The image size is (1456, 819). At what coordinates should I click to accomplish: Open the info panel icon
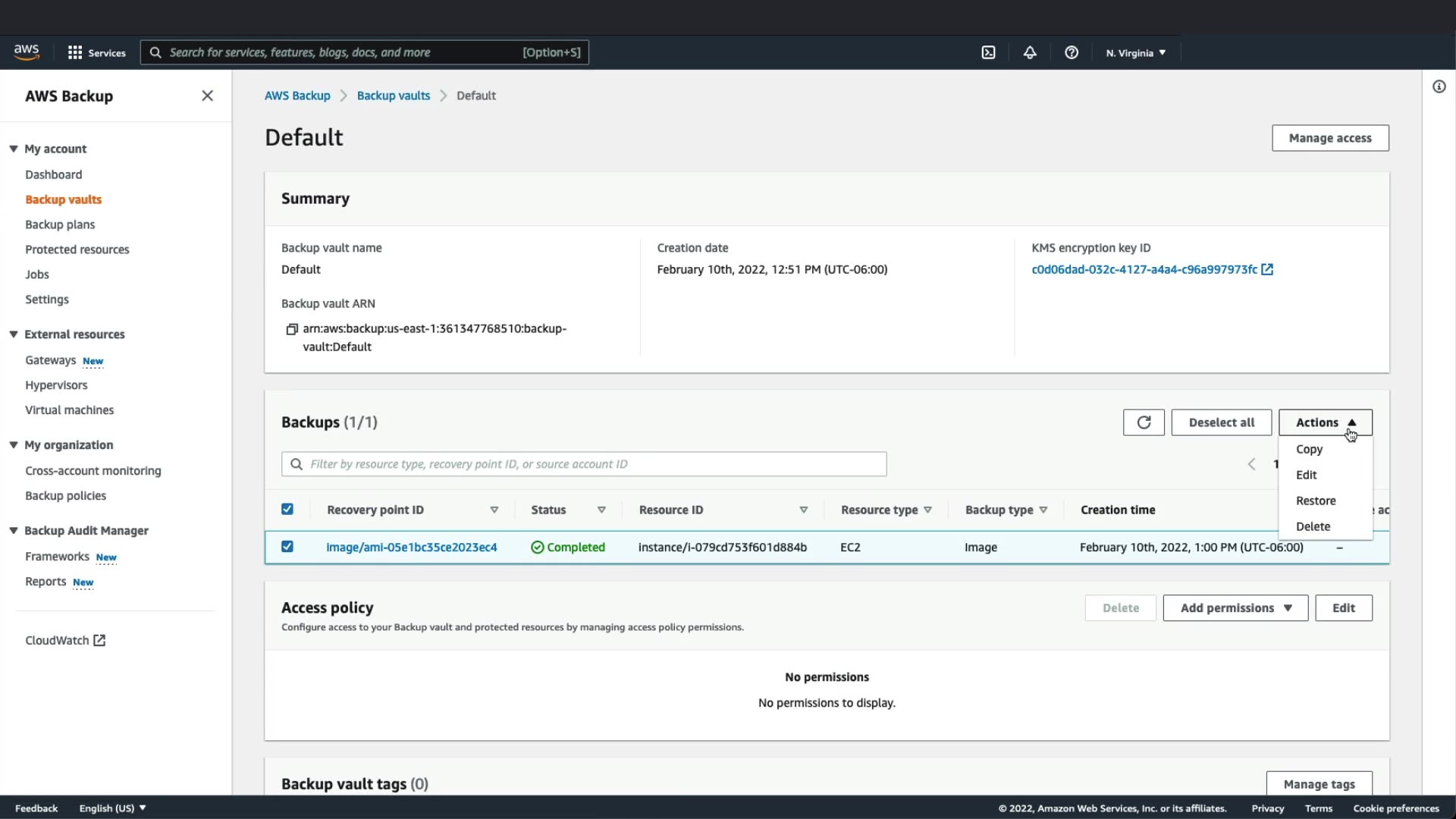click(x=1439, y=86)
